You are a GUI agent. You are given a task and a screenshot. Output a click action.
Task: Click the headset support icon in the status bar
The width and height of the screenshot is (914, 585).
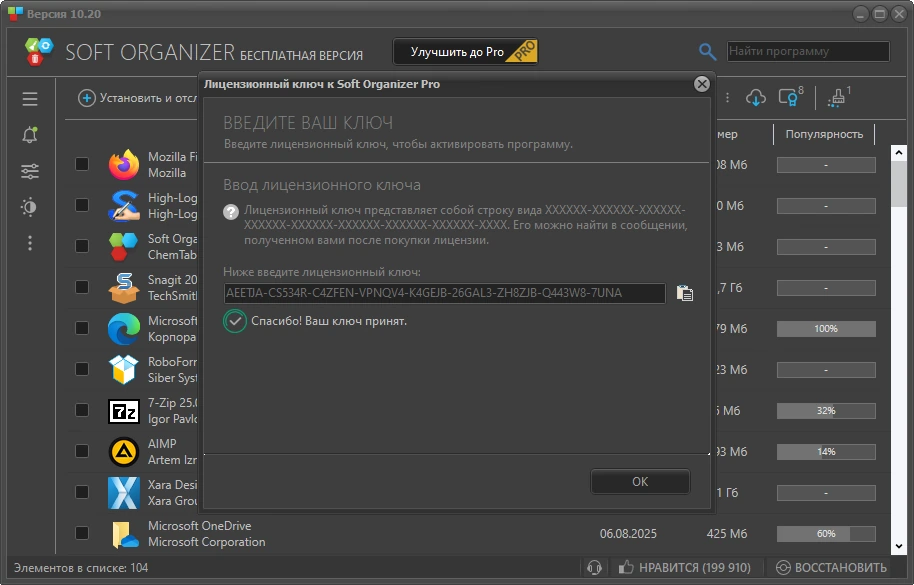coord(595,567)
